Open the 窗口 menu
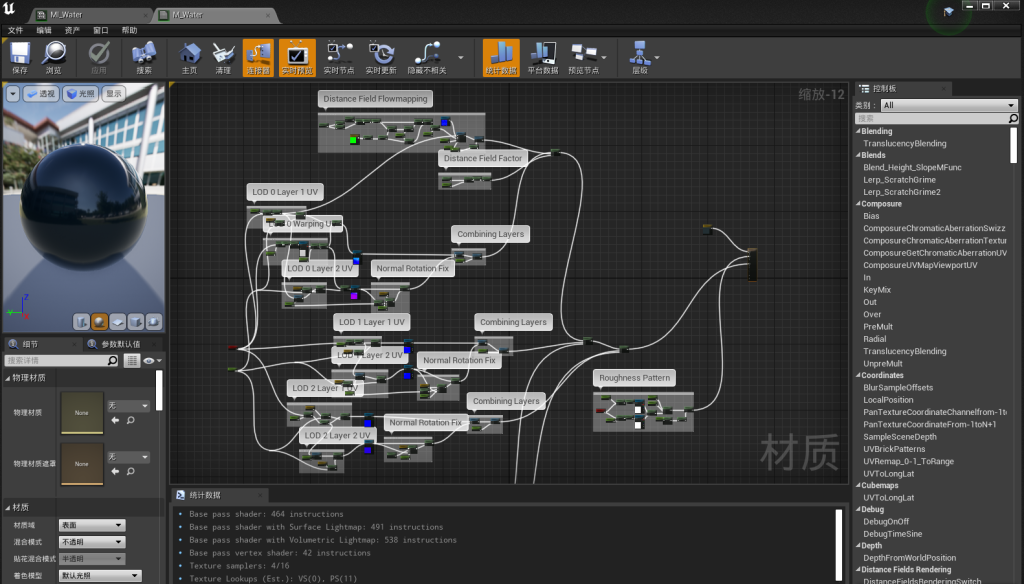Viewport: 1024px width, 584px height. (101, 30)
